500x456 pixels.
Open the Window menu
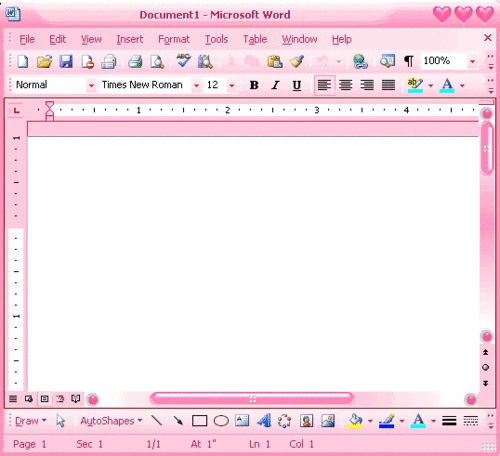coord(299,39)
